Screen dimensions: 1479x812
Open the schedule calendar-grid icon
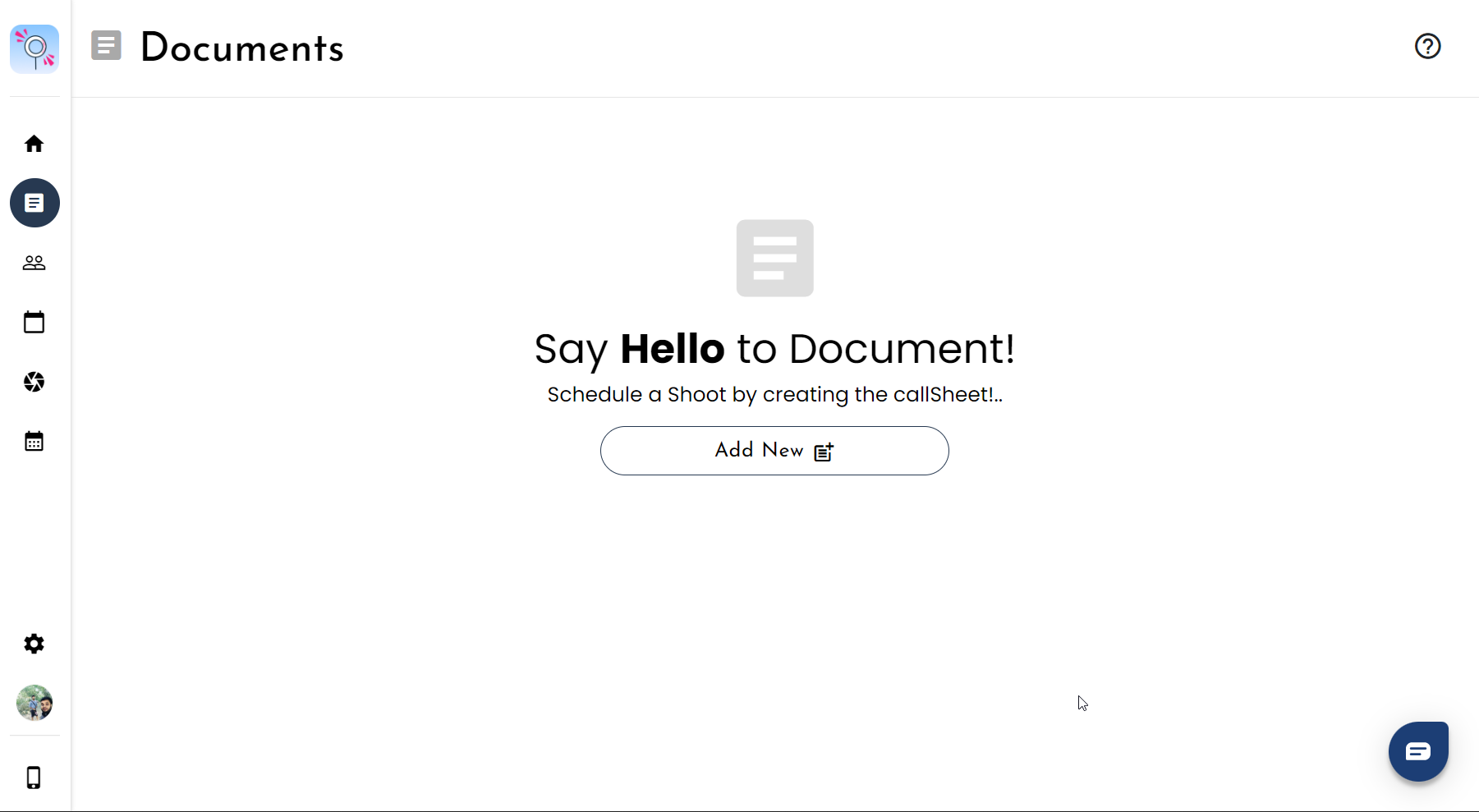point(34,441)
